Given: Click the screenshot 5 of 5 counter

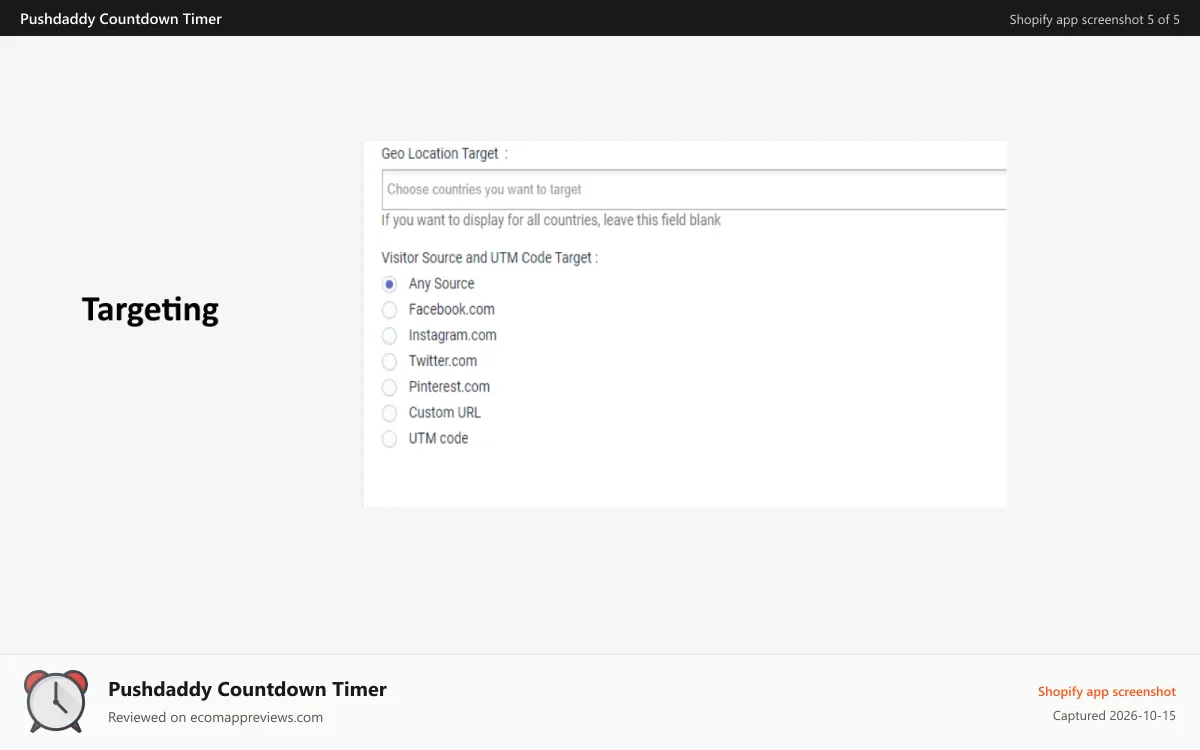Looking at the screenshot, I should pyautogui.click(x=1095, y=19).
